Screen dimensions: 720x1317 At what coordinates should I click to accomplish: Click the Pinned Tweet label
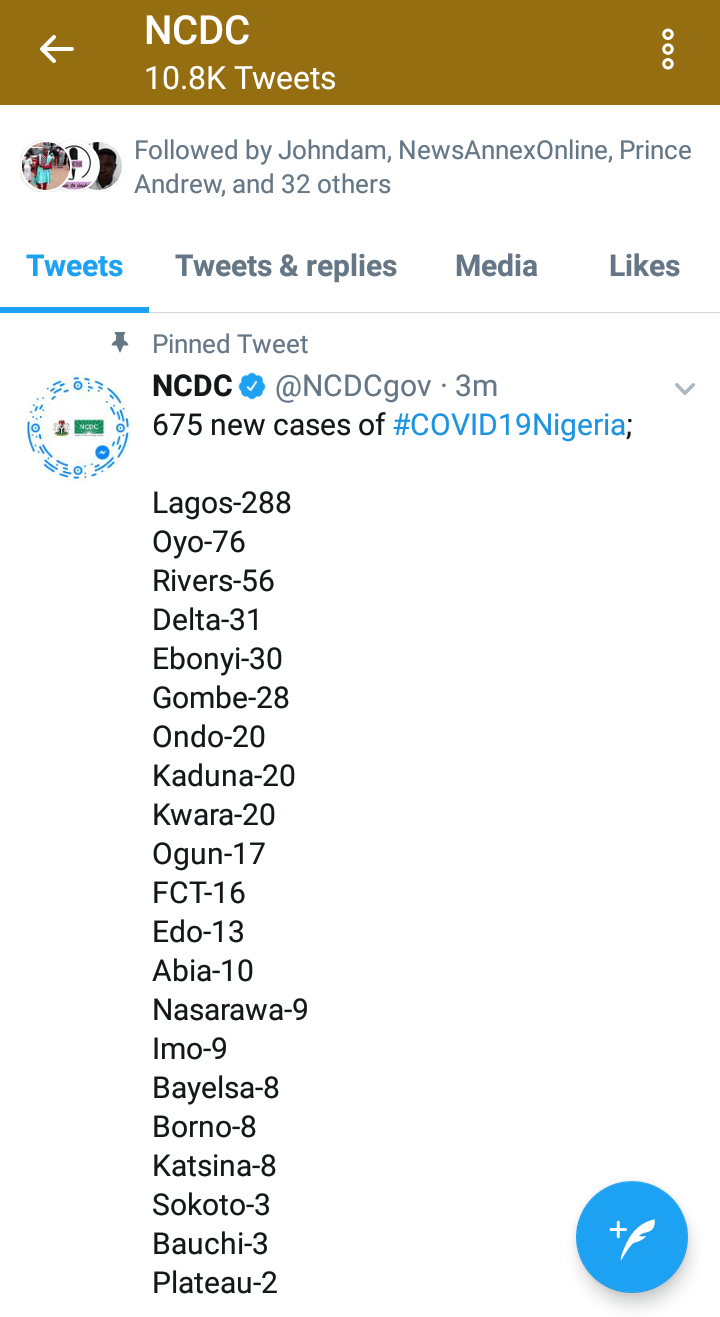coord(230,344)
